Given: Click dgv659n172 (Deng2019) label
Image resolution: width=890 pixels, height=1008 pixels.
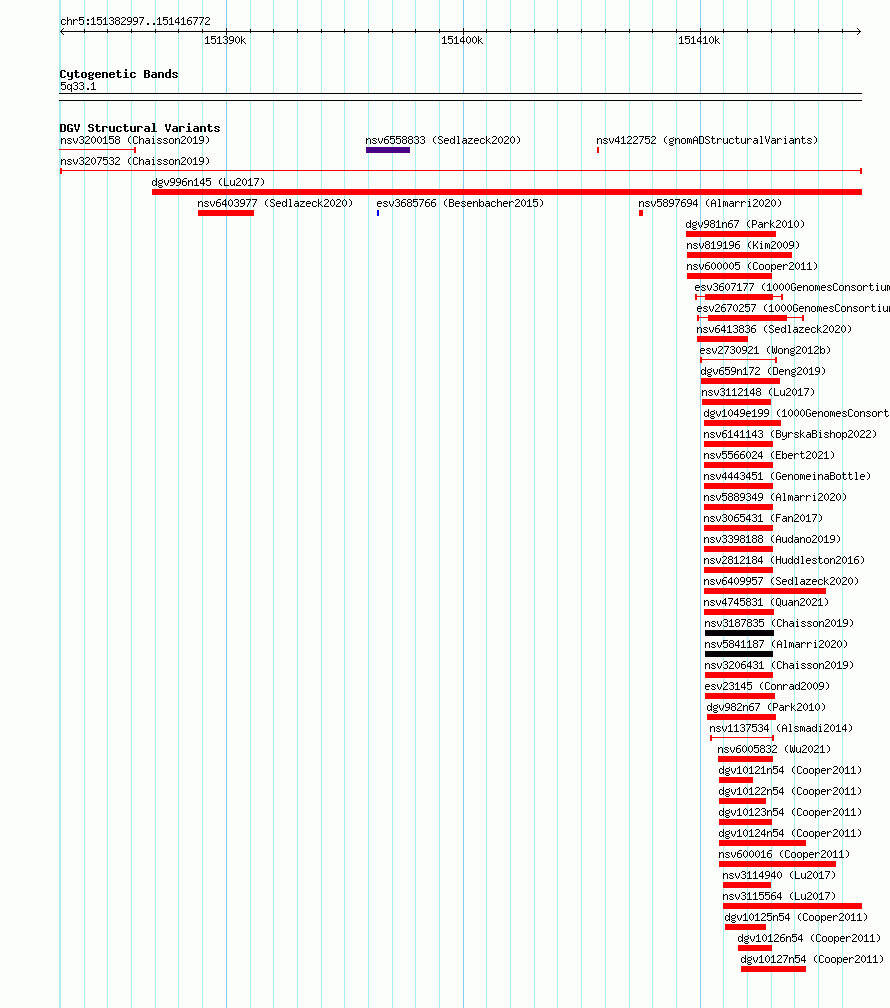Looking at the screenshot, I should click(x=763, y=372).
